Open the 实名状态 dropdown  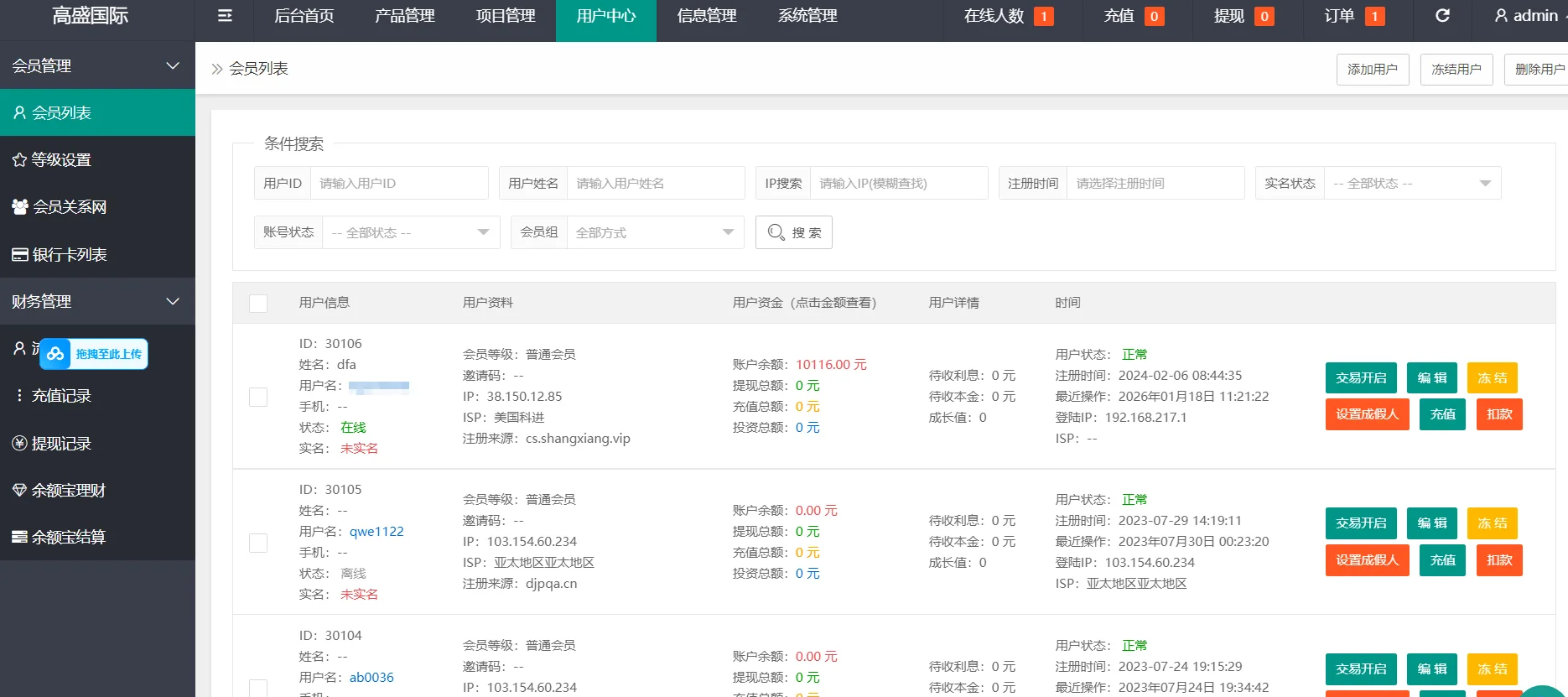click(x=1412, y=184)
